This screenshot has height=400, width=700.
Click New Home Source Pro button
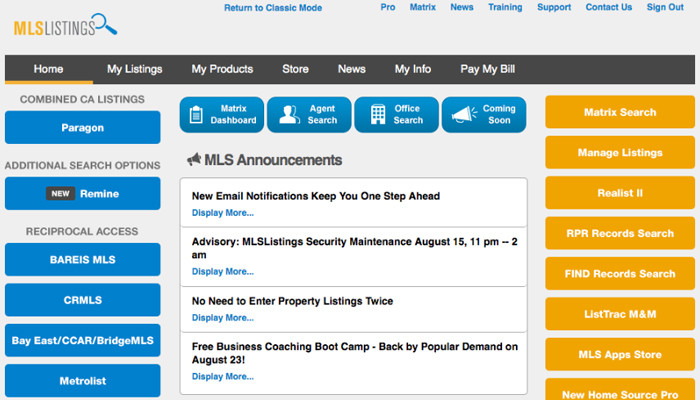pyautogui.click(x=620, y=389)
